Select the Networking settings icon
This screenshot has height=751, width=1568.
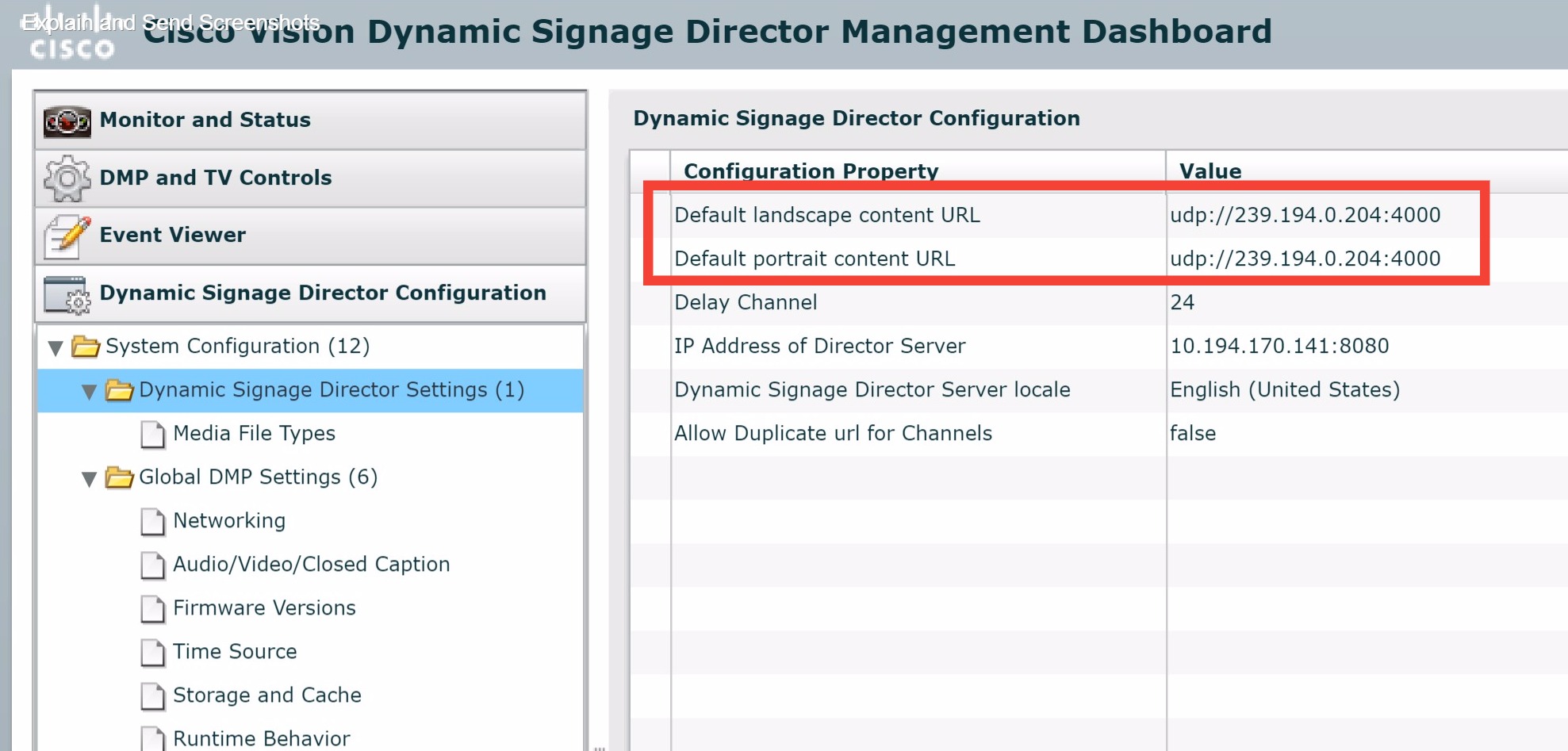pos(153,520)
